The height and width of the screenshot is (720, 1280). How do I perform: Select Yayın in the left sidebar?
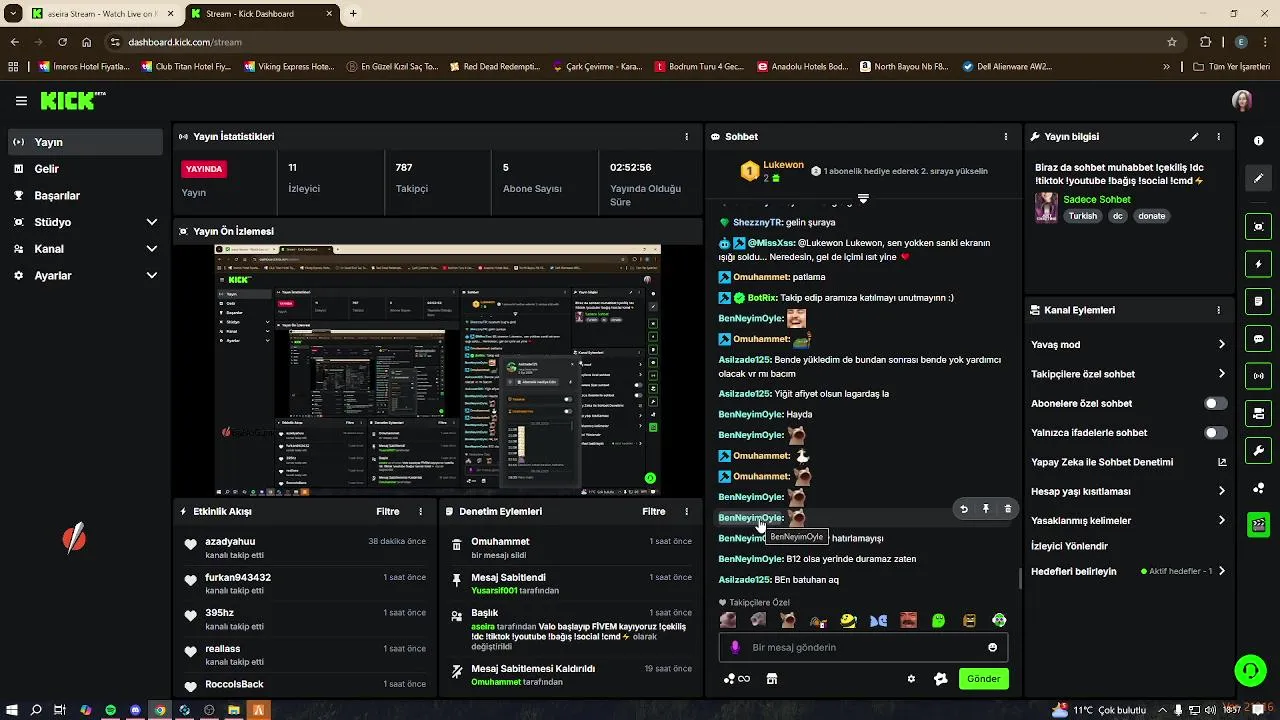(85, 142)
